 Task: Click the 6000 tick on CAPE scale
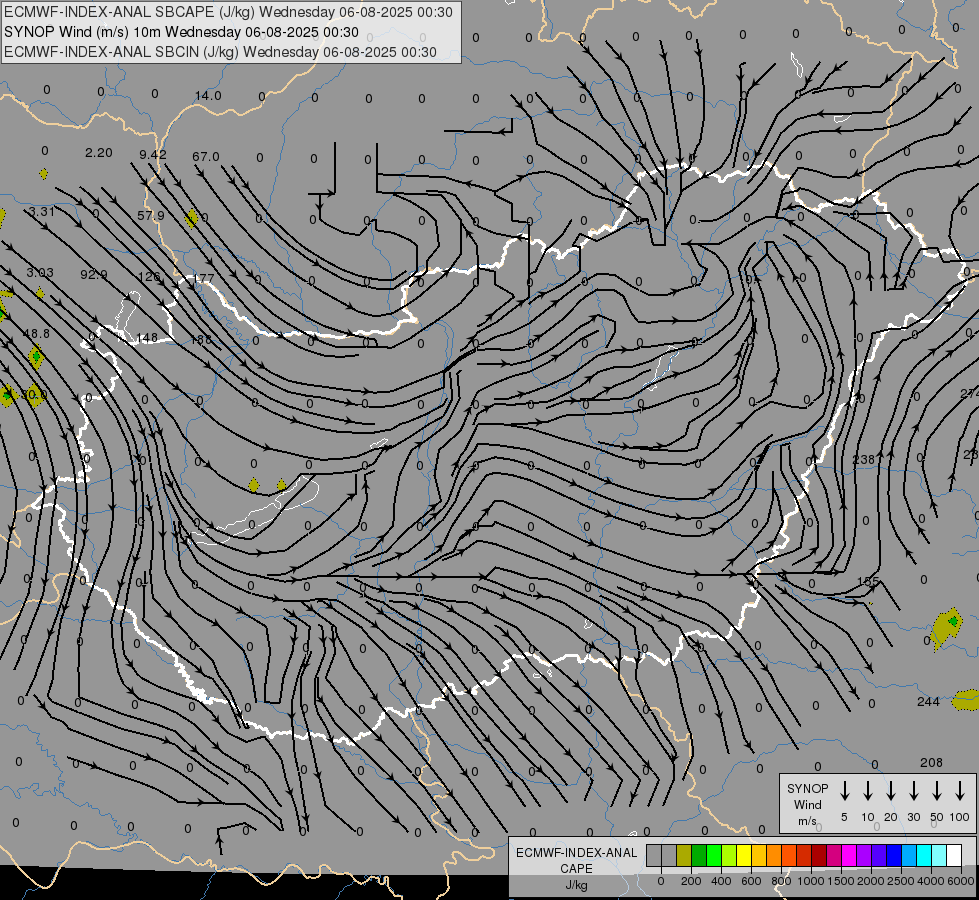click(961, 881)
